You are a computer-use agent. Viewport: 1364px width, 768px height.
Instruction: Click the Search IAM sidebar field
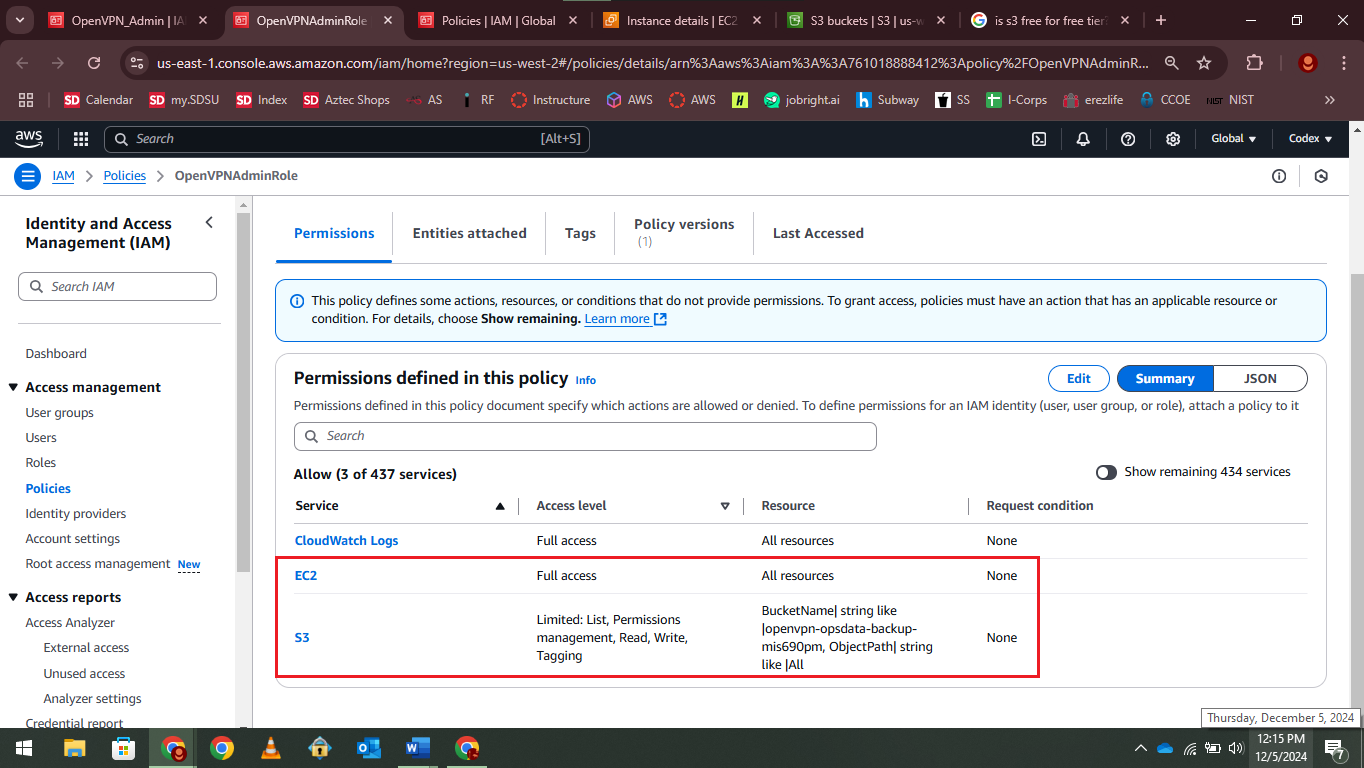click(117, 287)
